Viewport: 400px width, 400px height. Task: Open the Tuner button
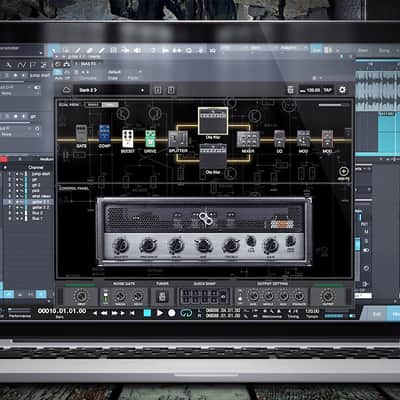click(162, 296)
